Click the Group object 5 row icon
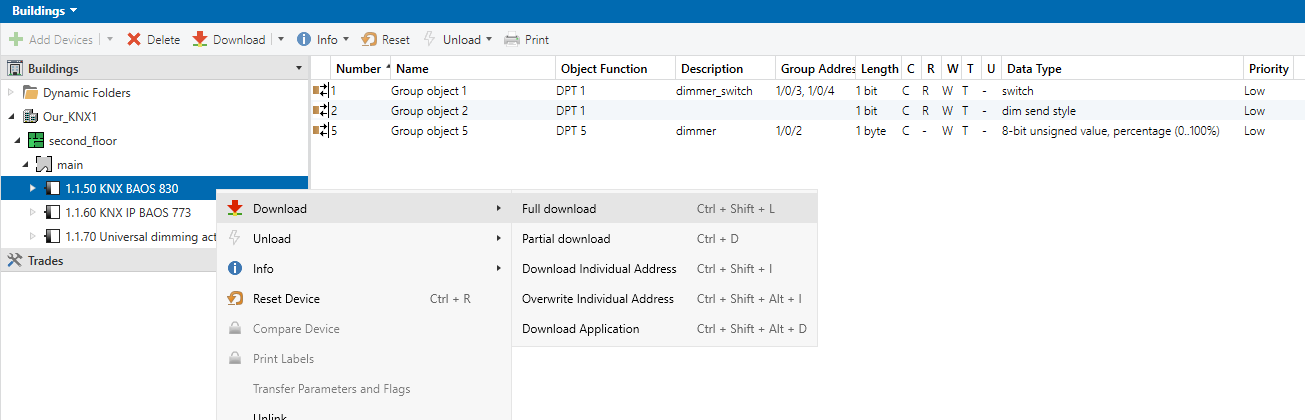The height and width of the screenshot is (420, 1305). [x=321, y=131]
